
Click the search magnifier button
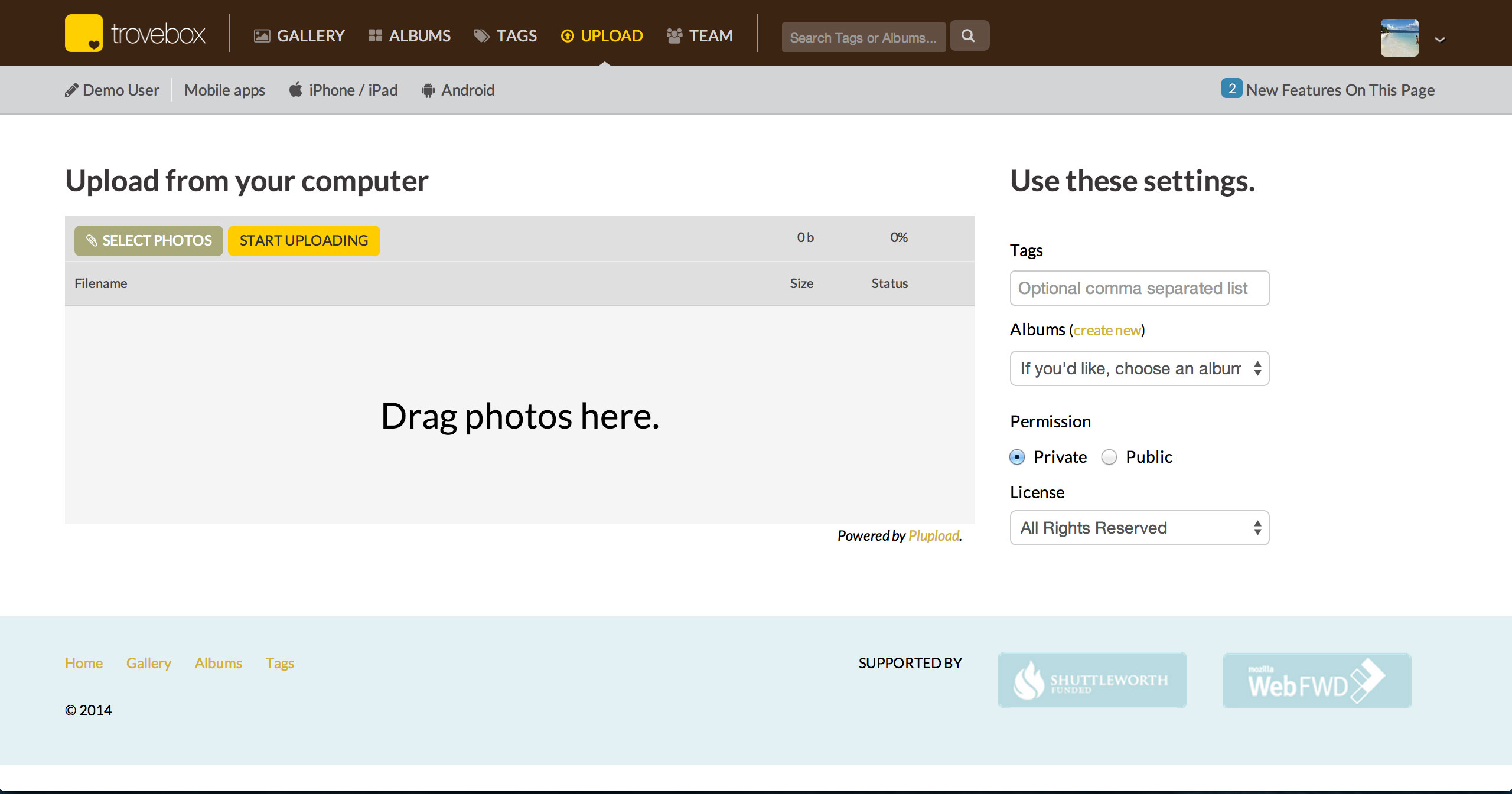(x=969, y=36)
